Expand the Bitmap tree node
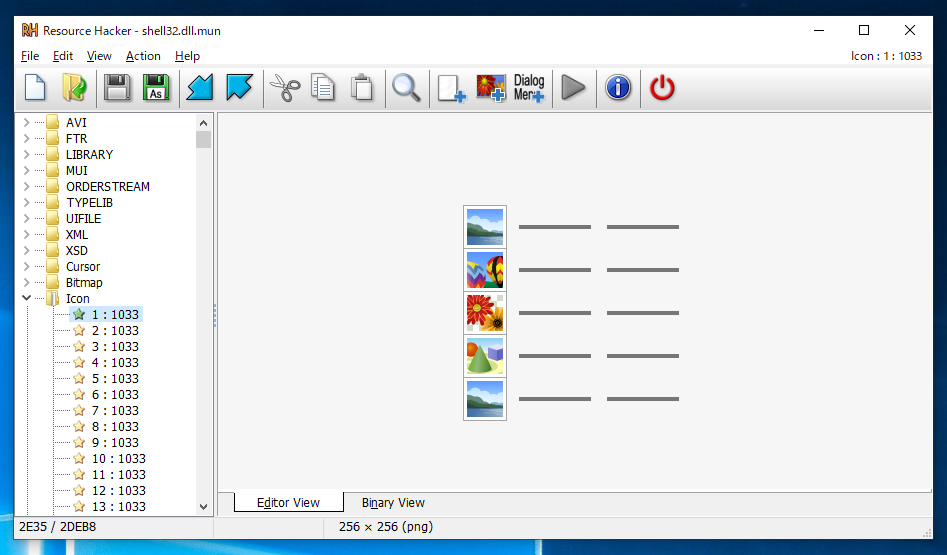The height and width of the screenshot is (555, 947). (26, 282)
